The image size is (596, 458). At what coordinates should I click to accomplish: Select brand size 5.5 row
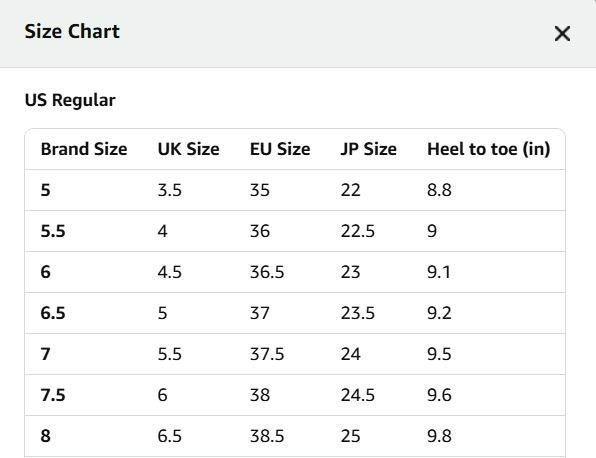pos(295,231)
